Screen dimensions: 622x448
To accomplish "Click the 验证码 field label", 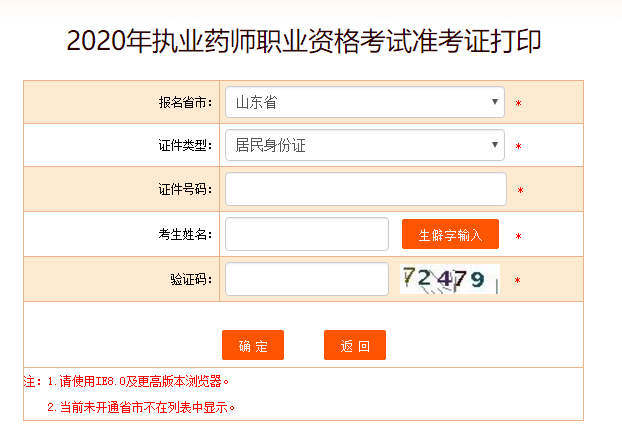I will click(x=191, y=279).
